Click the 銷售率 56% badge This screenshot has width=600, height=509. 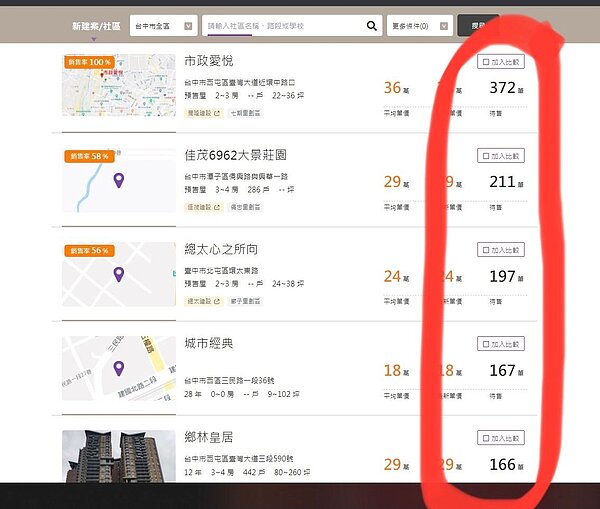coord(90,251)
